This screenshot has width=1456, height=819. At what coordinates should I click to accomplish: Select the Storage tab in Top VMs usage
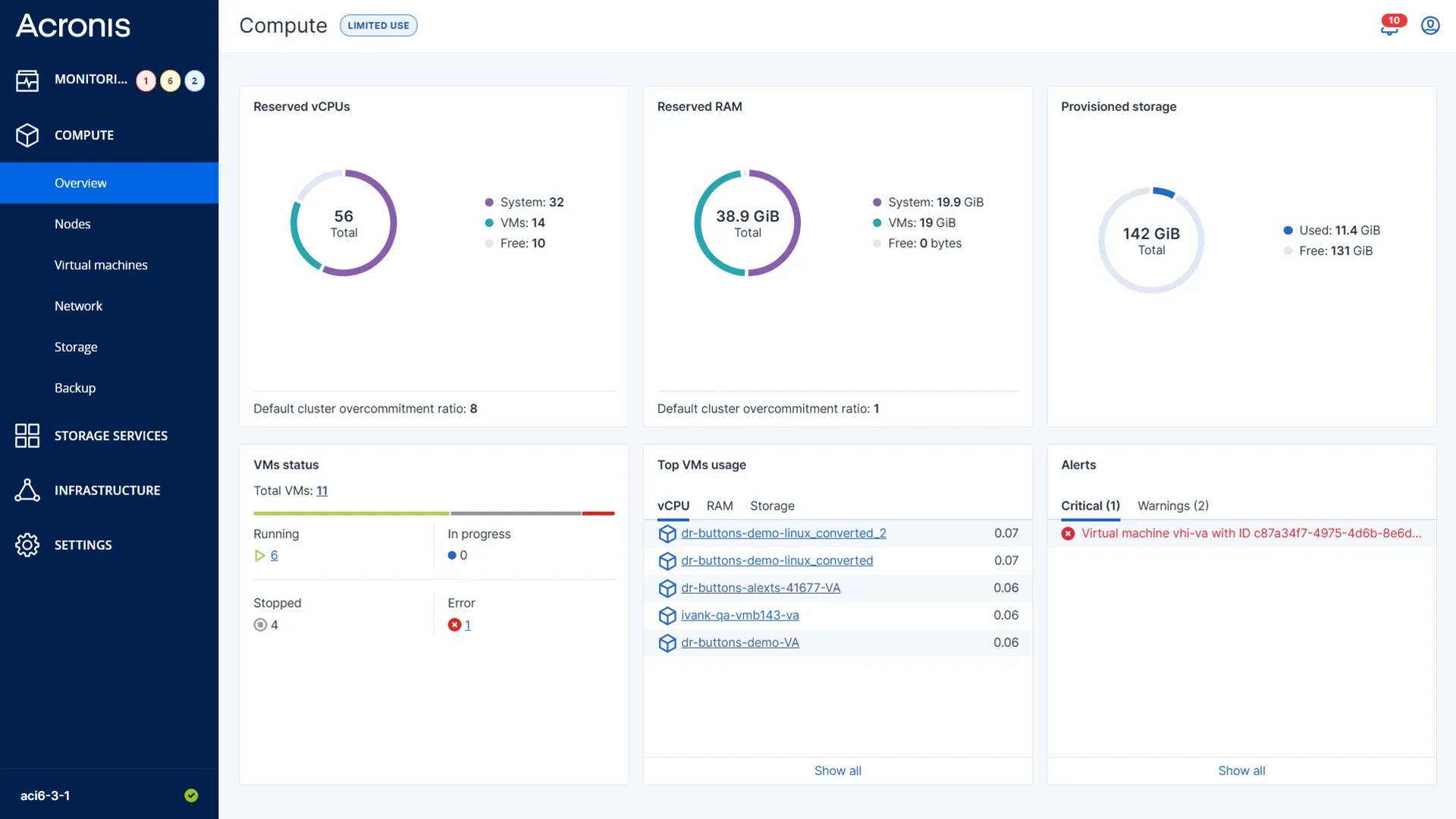click(772, 506)
